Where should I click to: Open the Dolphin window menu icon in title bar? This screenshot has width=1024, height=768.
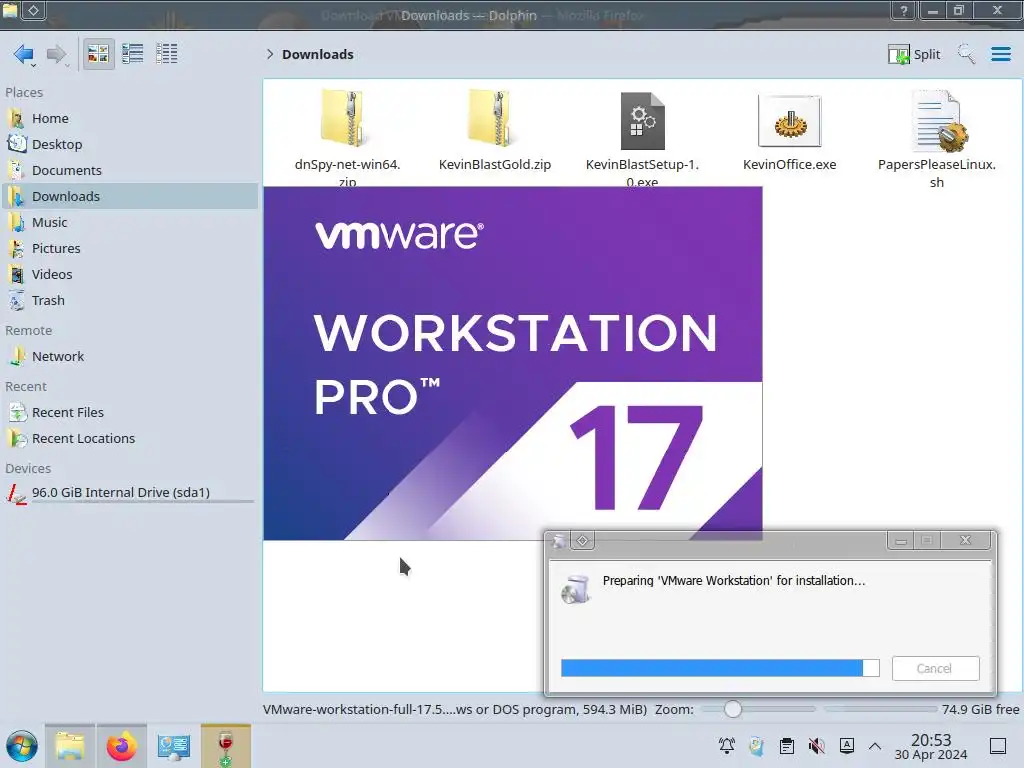(10, 10)
